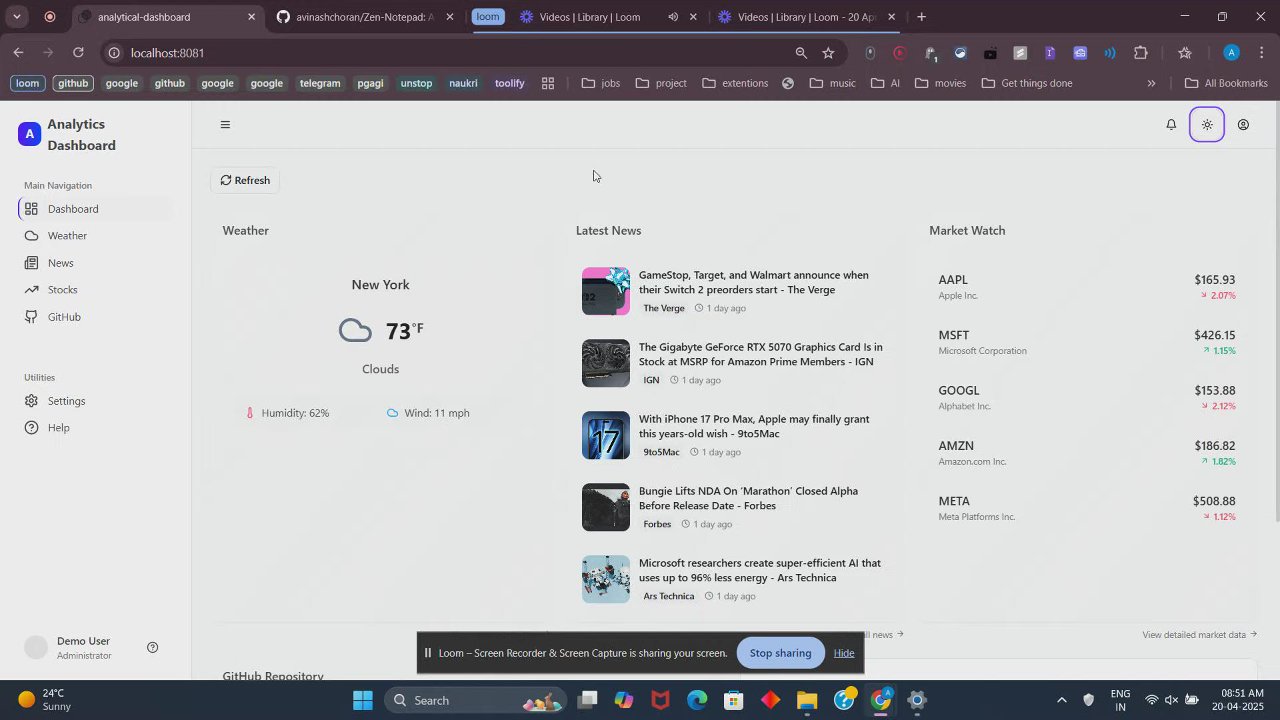Viewport: 1280px width, 720px height.
Task: Open notifications via the bell icon
Action: click(x=1171, y=125)
